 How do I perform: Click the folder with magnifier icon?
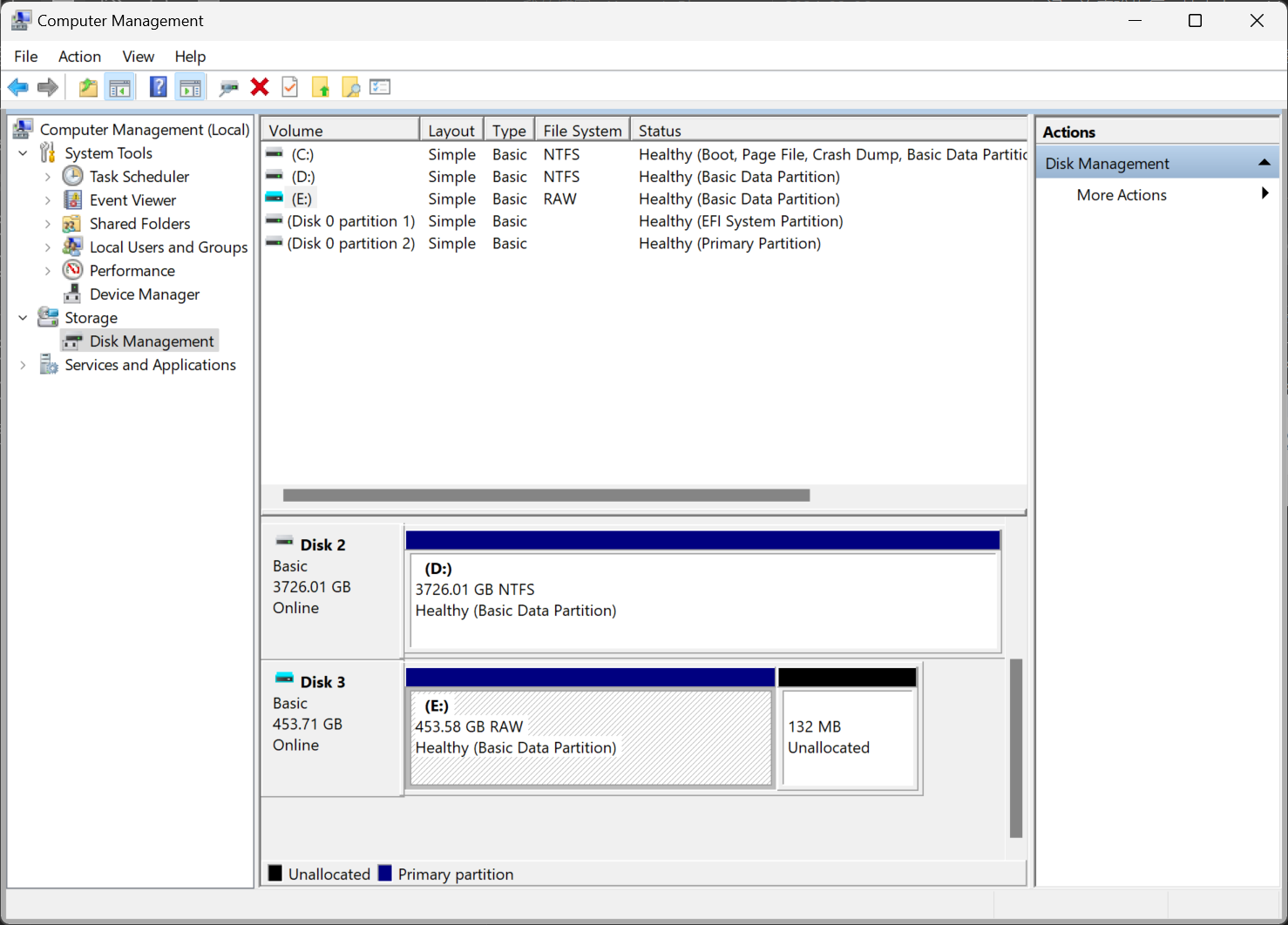click(x=351, y=87)
